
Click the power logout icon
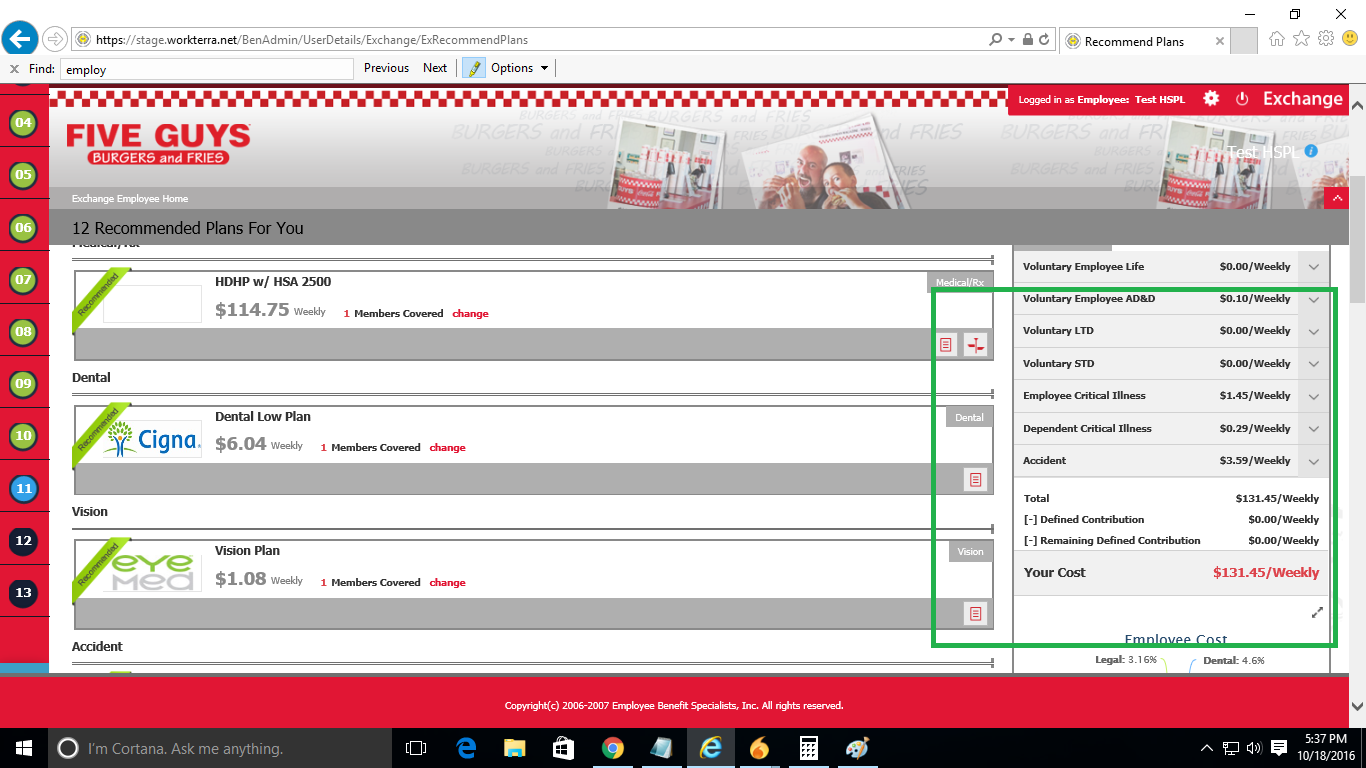pos(1242,98)
